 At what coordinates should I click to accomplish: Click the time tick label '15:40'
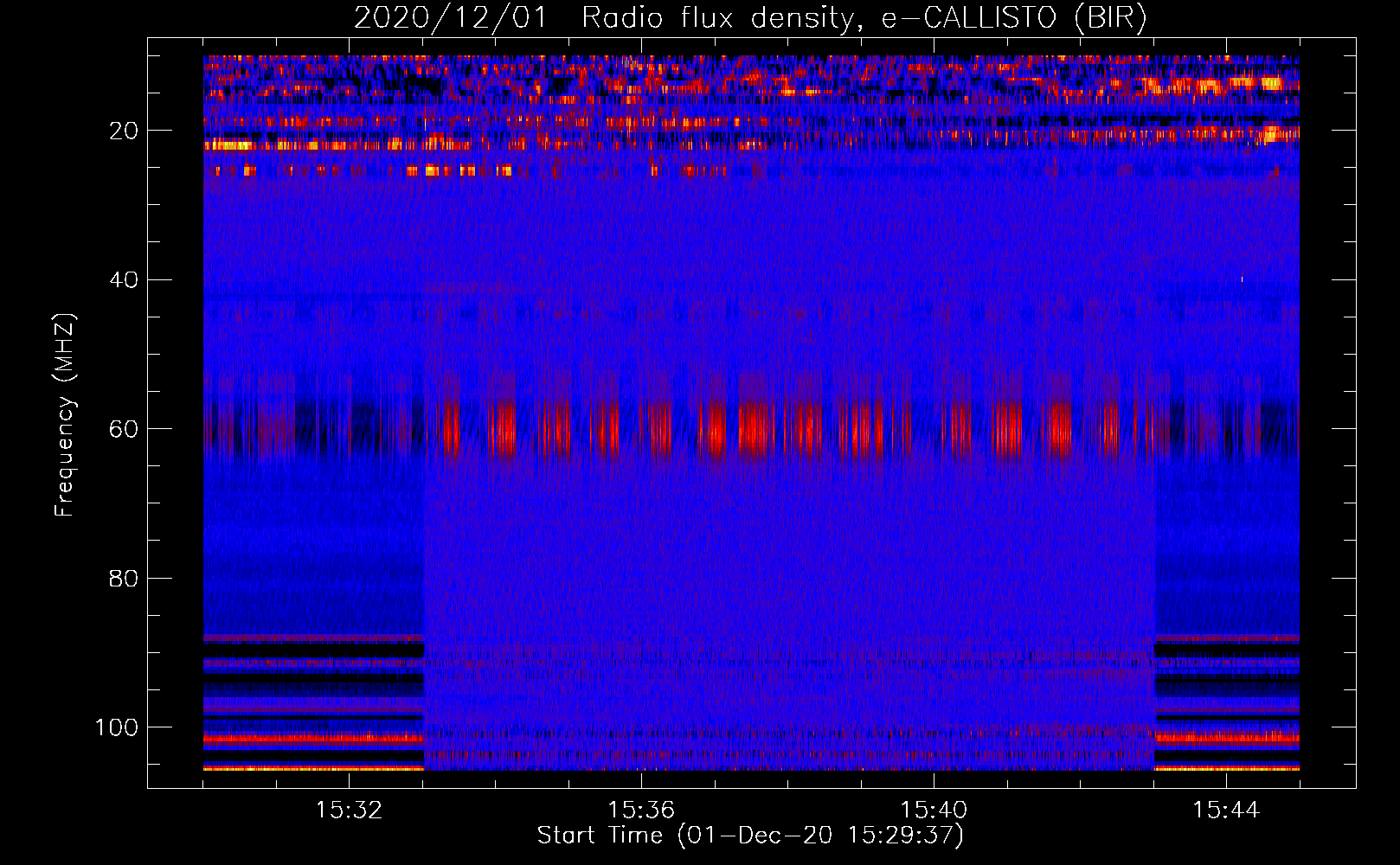pyautogui.click(x=934, y=811)
